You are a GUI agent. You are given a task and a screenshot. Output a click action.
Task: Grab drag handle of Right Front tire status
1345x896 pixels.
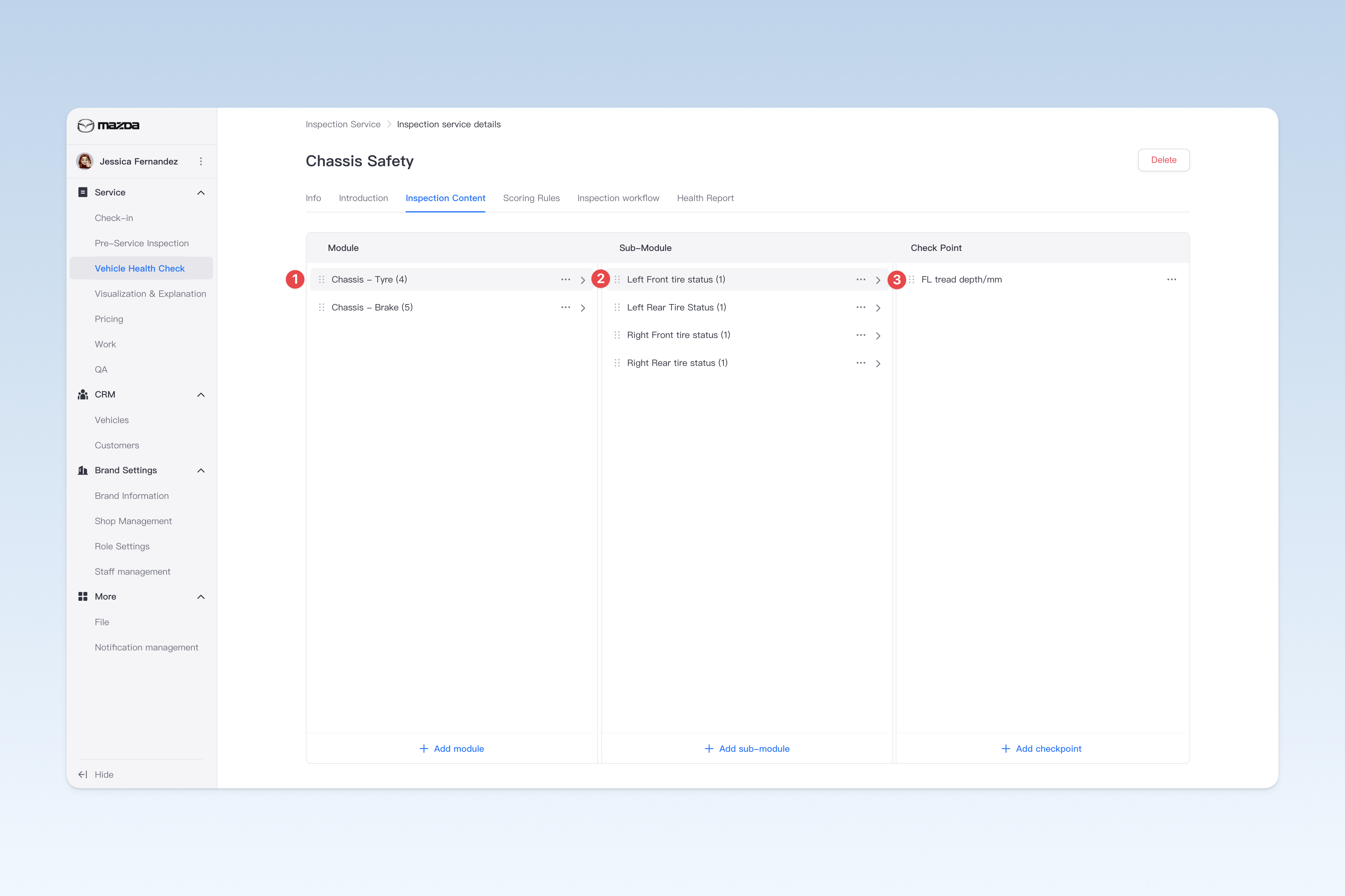[617, 335]
